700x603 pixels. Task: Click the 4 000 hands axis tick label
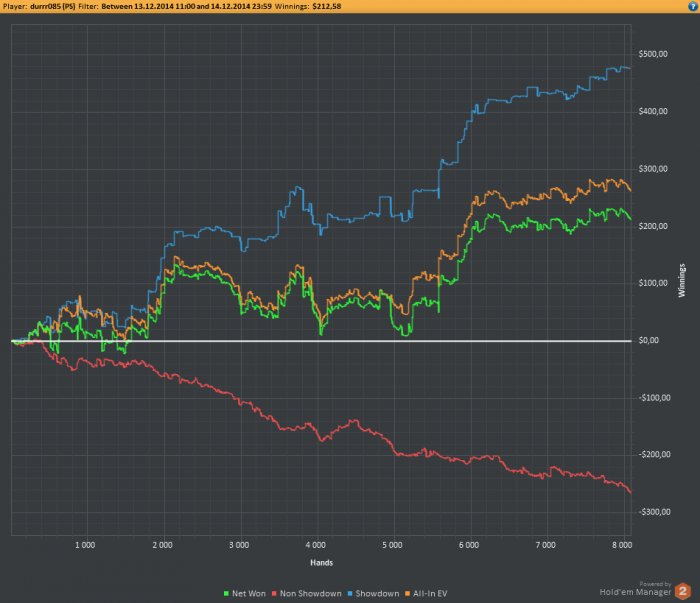[316, 545]
